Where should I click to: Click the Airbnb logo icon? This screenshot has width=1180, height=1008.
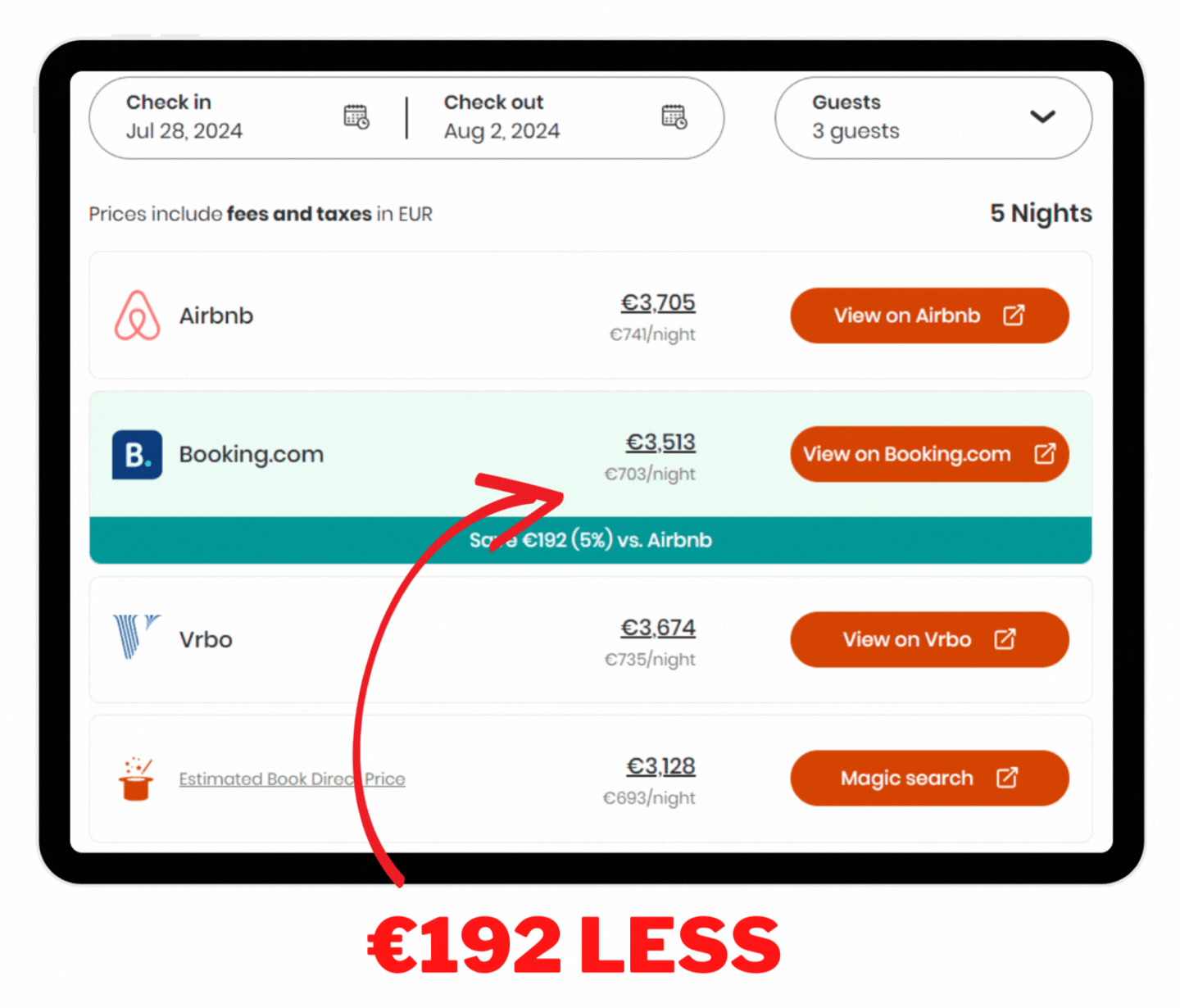click(137, 316)
